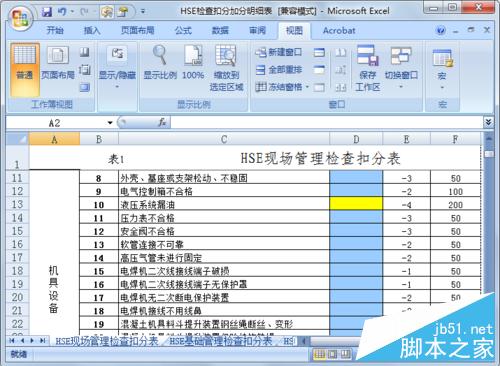The width and height of the screenshot is (500, 366).
Task: Open Quick Access toolbar customize arrow
Action: tap(143, 12)
